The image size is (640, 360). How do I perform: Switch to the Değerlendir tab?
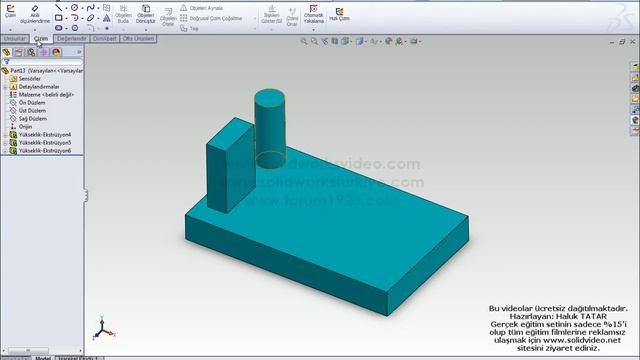pos(71,39)
